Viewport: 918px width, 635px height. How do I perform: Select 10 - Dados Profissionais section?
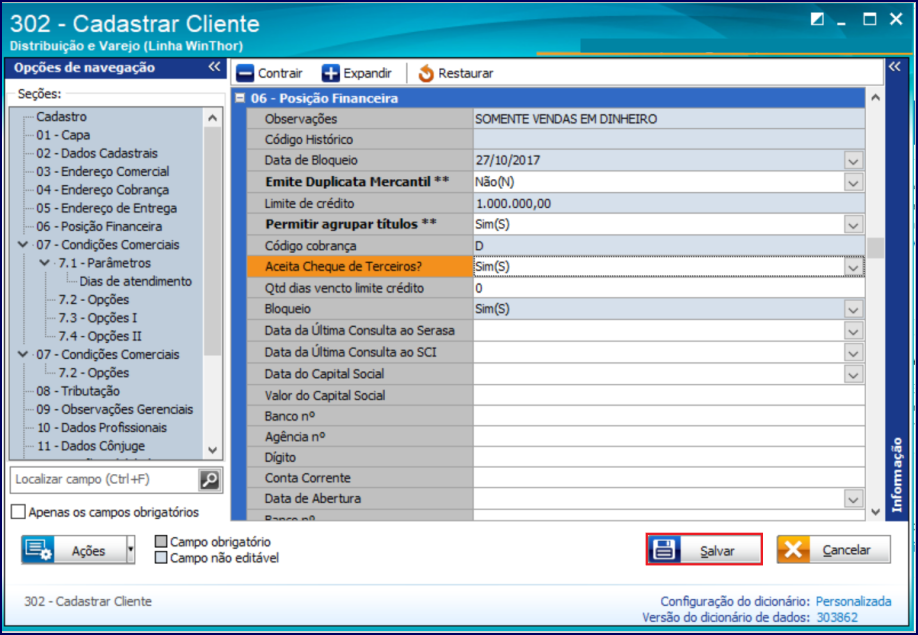click(x=102, y=428)
